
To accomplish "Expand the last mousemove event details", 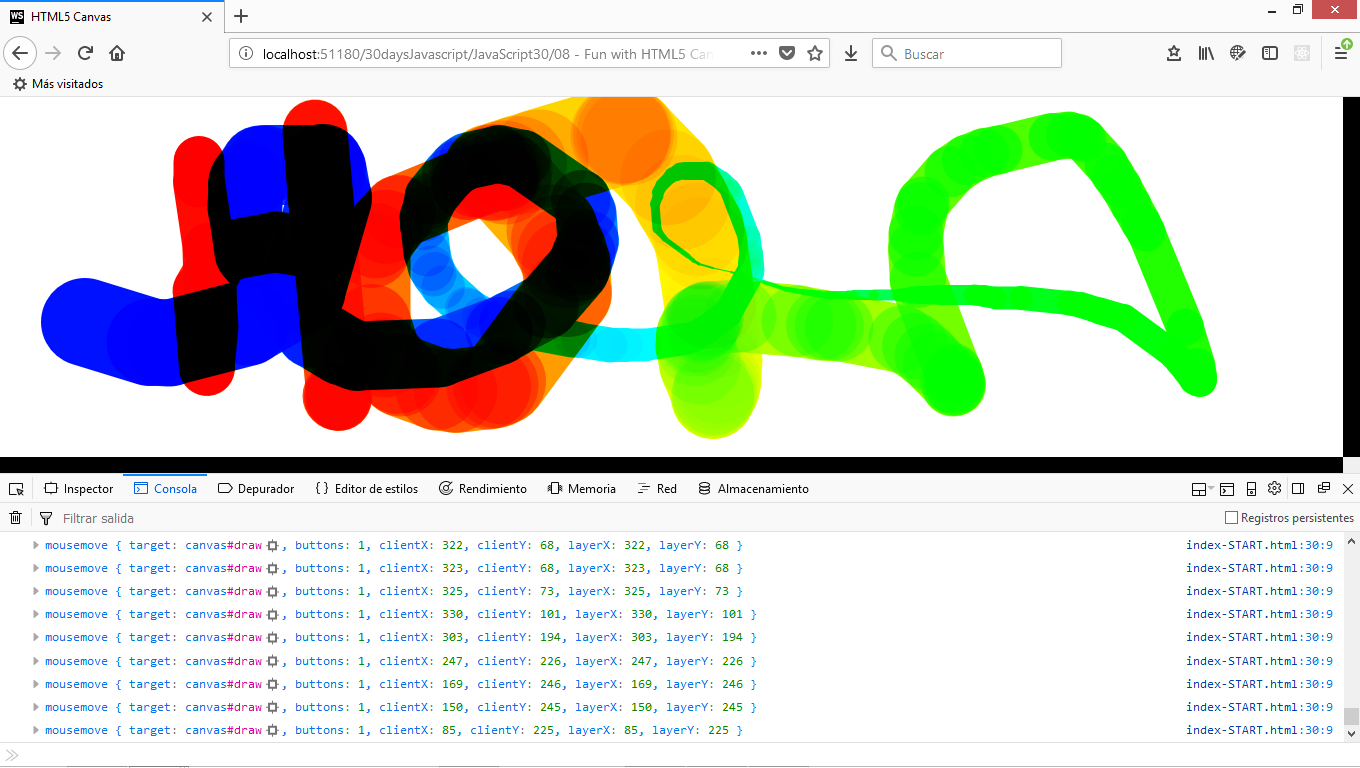I will click(35, 730).
